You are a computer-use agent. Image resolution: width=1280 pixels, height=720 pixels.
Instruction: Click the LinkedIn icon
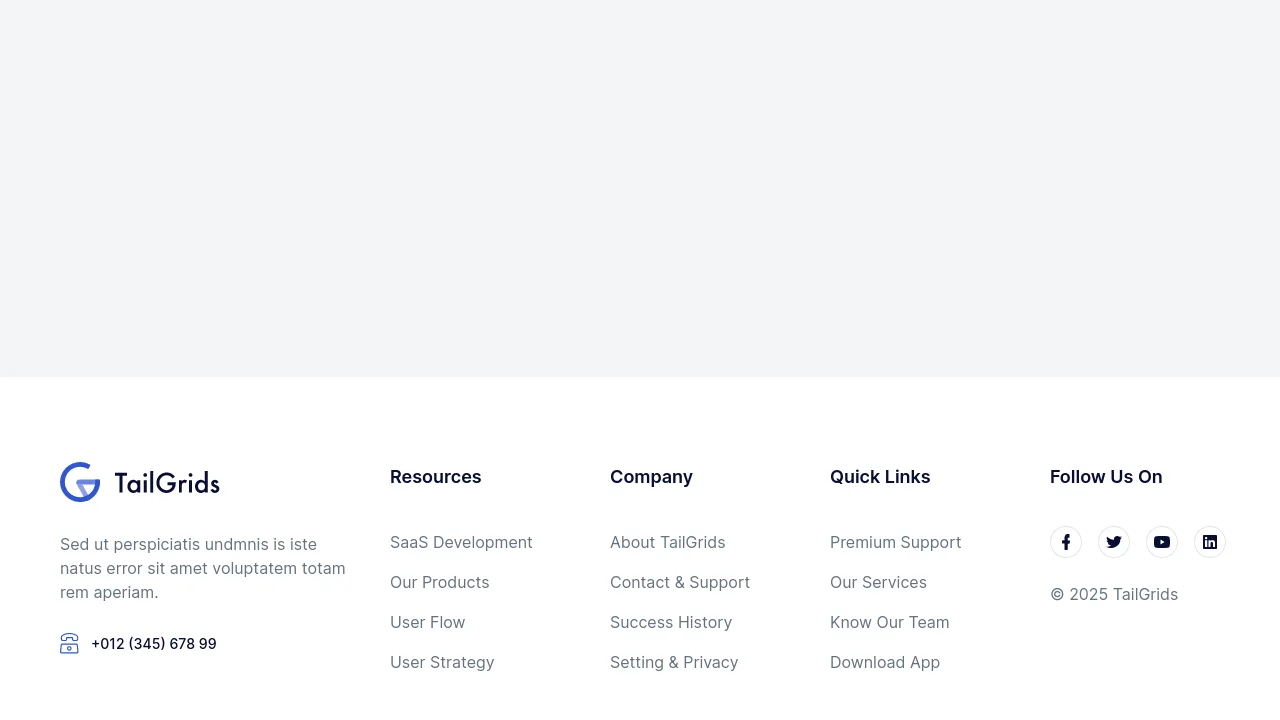point(1209,541)
